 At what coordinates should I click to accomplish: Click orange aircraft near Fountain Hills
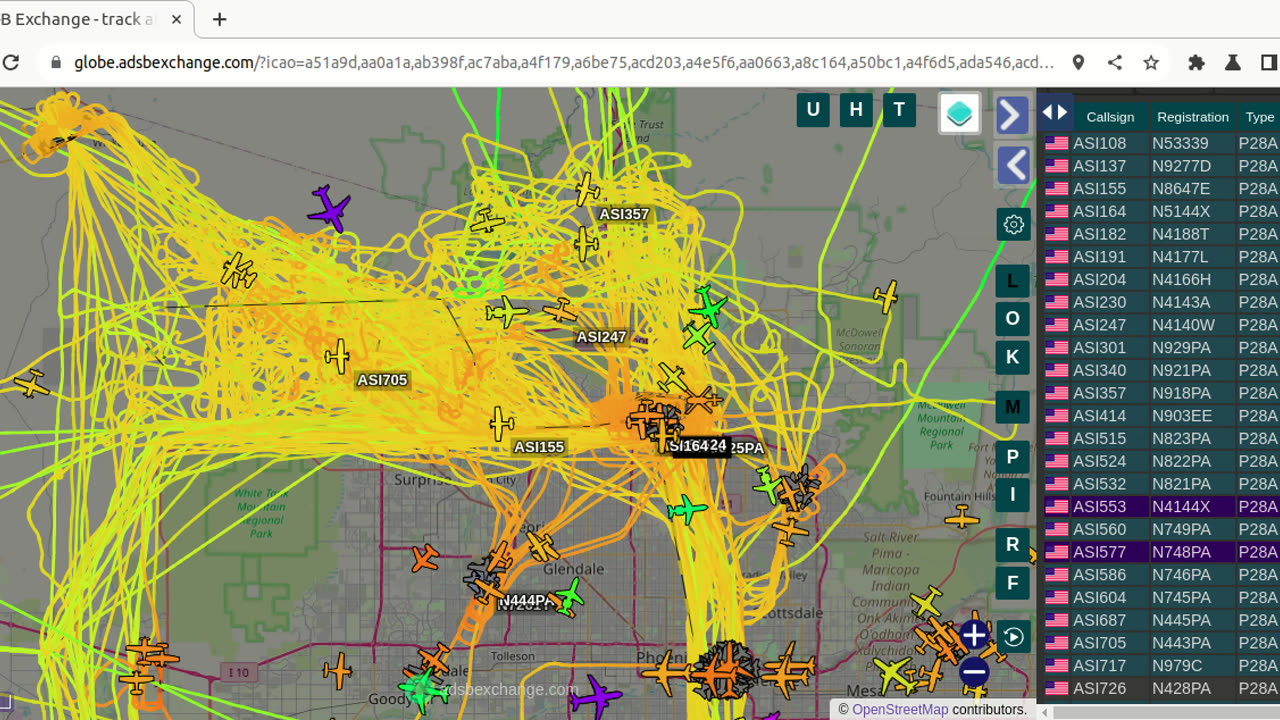(x=962, y=517)
